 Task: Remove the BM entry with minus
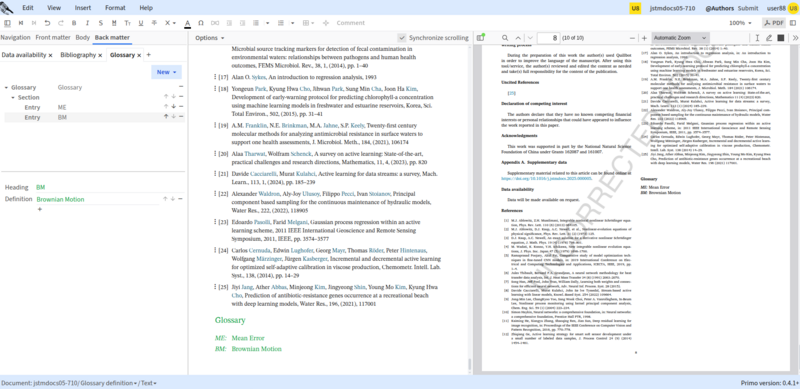click(x=181, y=116)
